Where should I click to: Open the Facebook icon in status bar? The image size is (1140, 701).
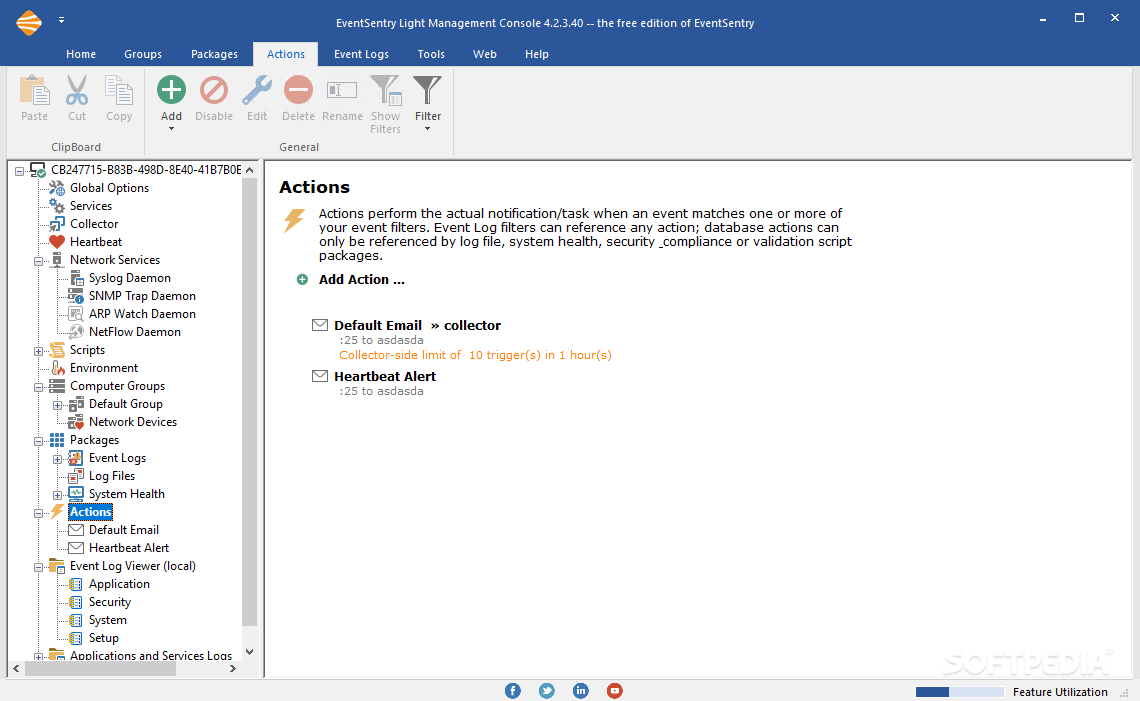click(513, 691)
